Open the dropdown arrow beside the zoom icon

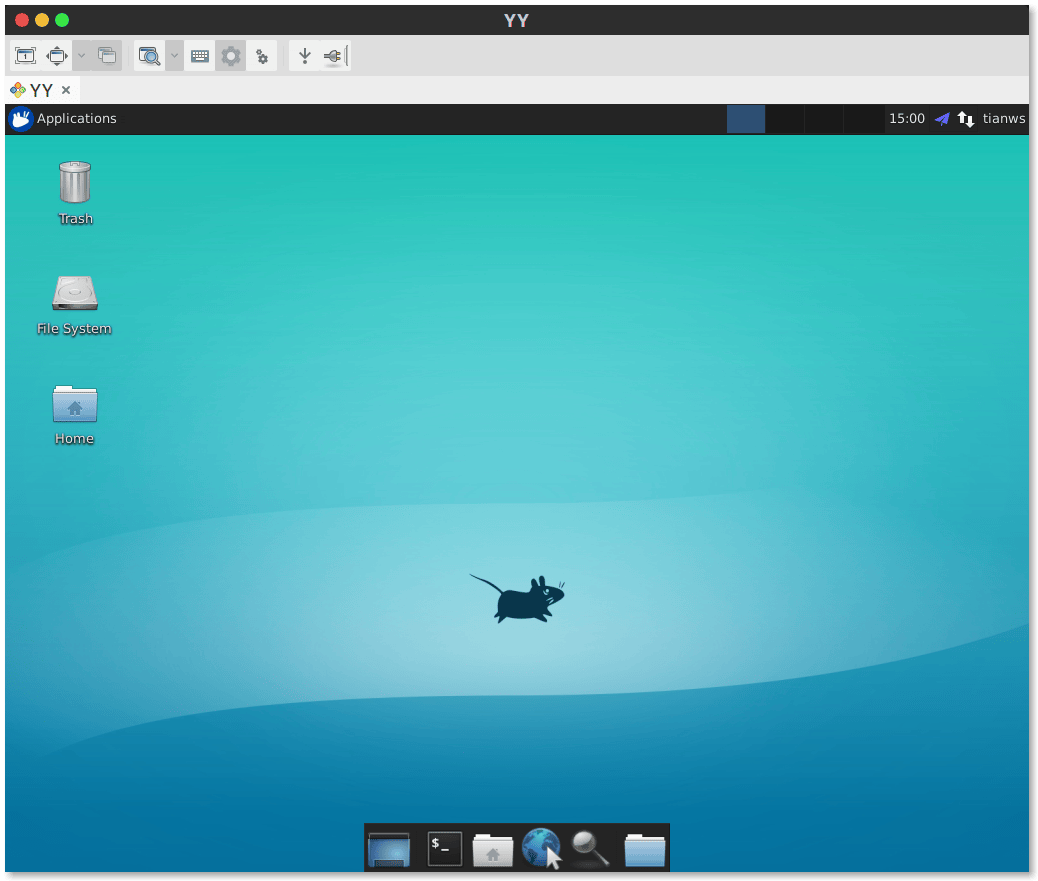[174, 56]
